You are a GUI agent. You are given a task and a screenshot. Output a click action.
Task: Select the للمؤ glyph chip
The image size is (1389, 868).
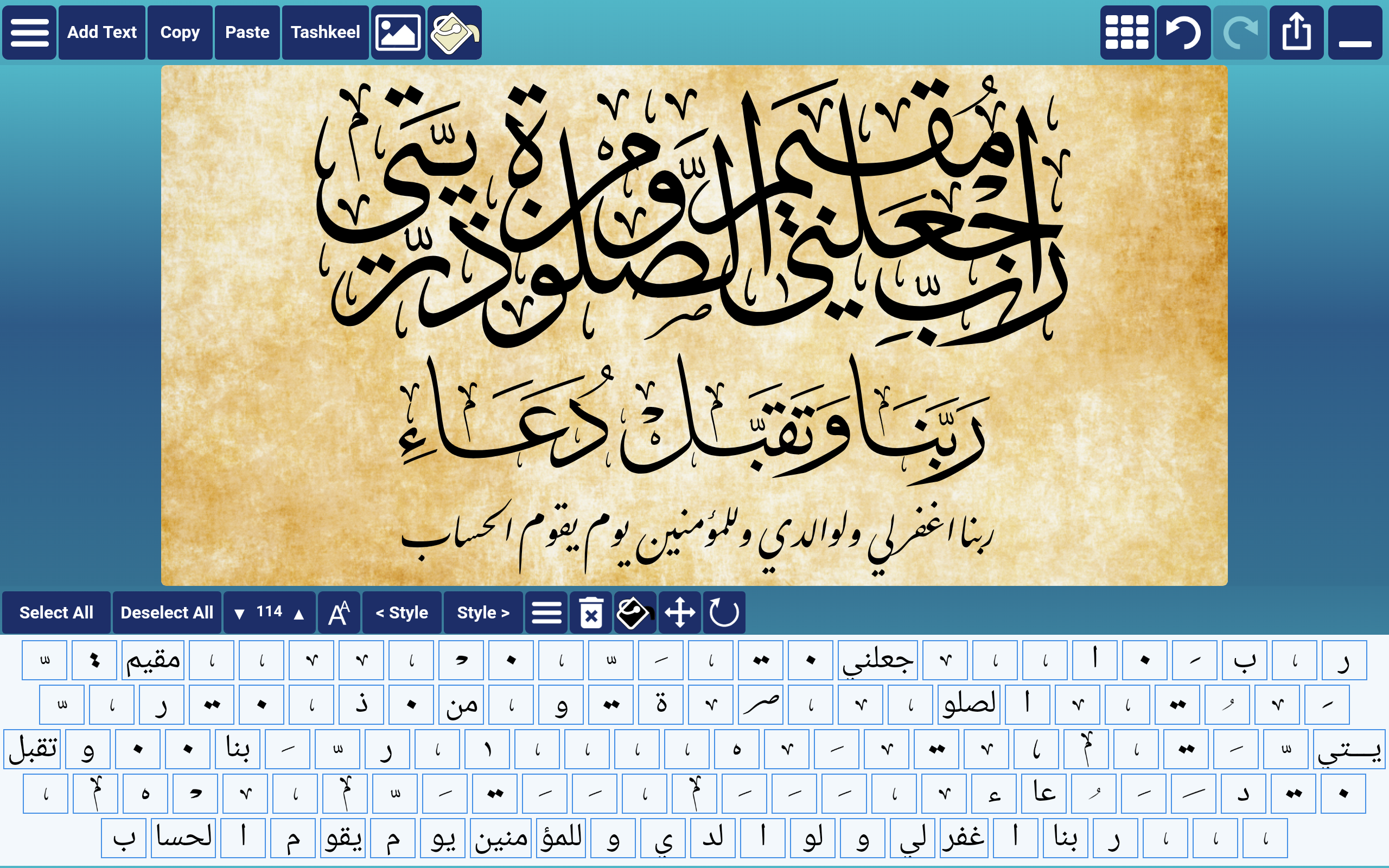562,838
